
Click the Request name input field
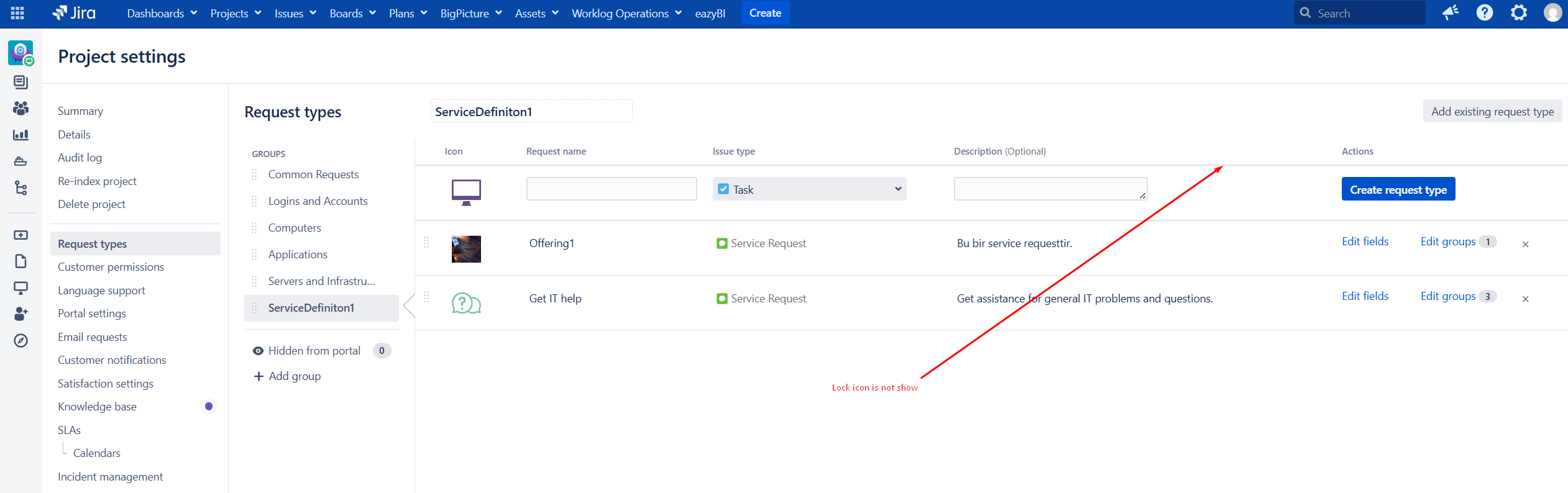point(612,189)
